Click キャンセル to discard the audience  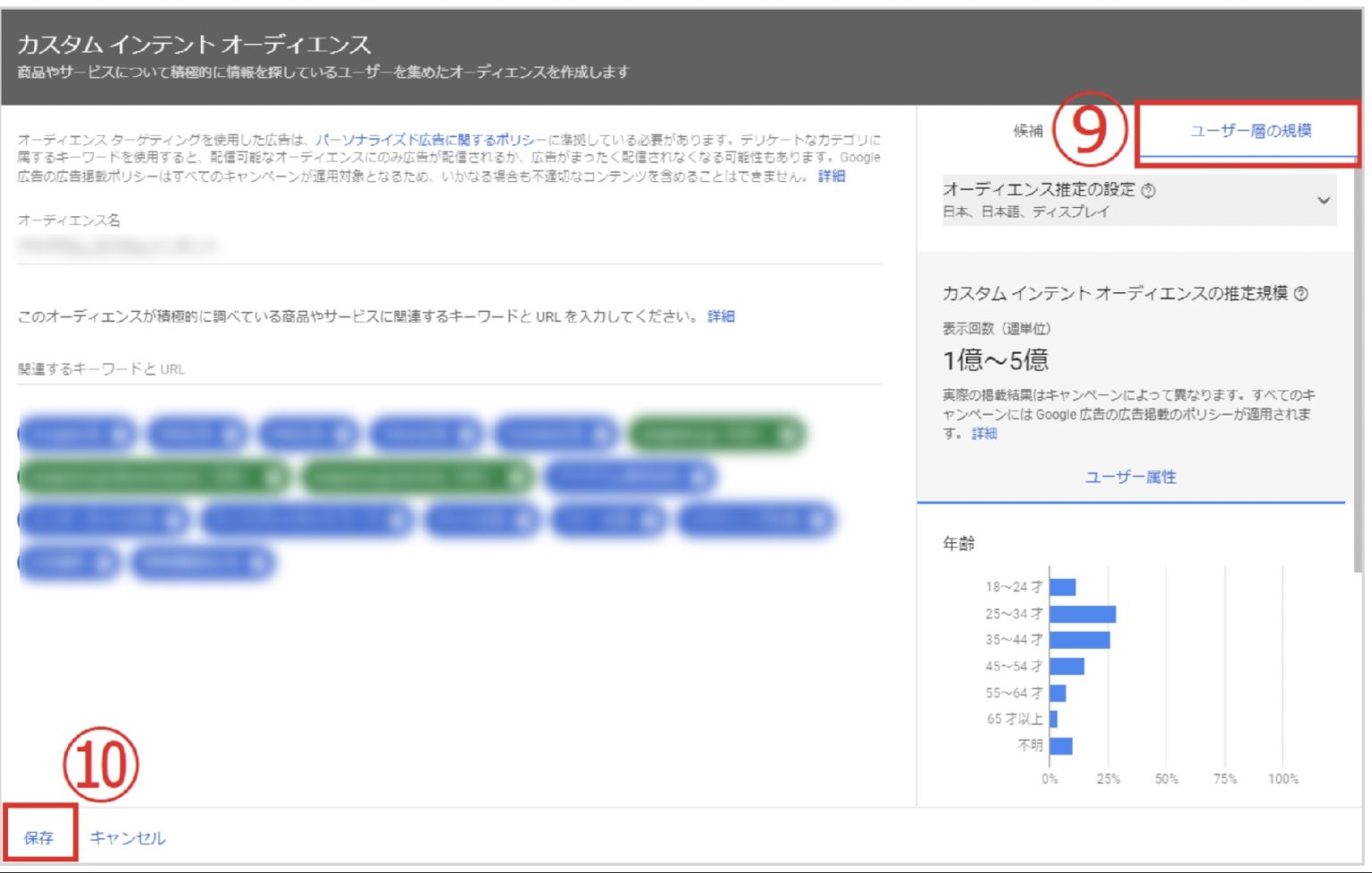point(128,838)
